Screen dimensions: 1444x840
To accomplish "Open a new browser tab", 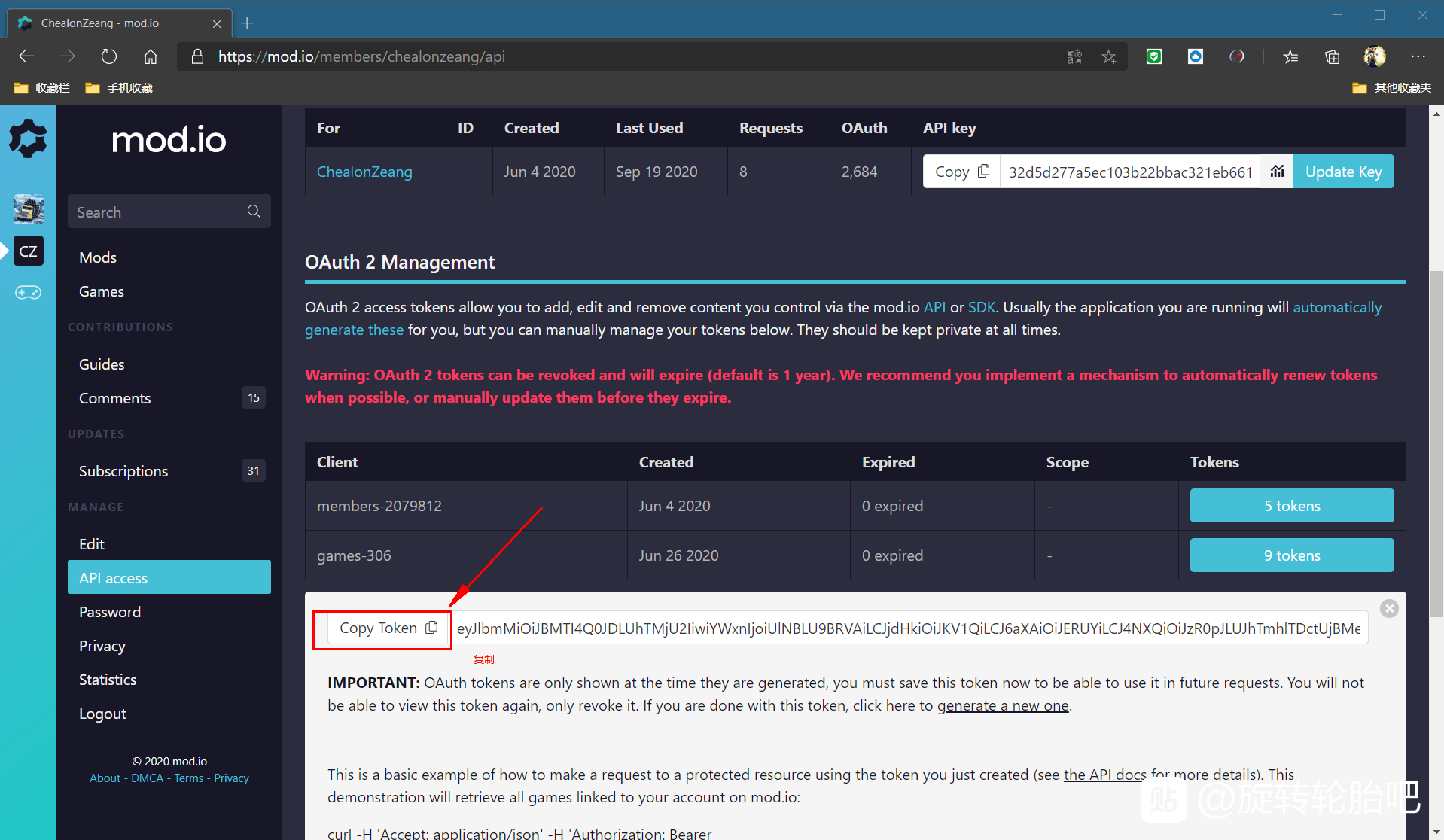I will pos(247,23).
